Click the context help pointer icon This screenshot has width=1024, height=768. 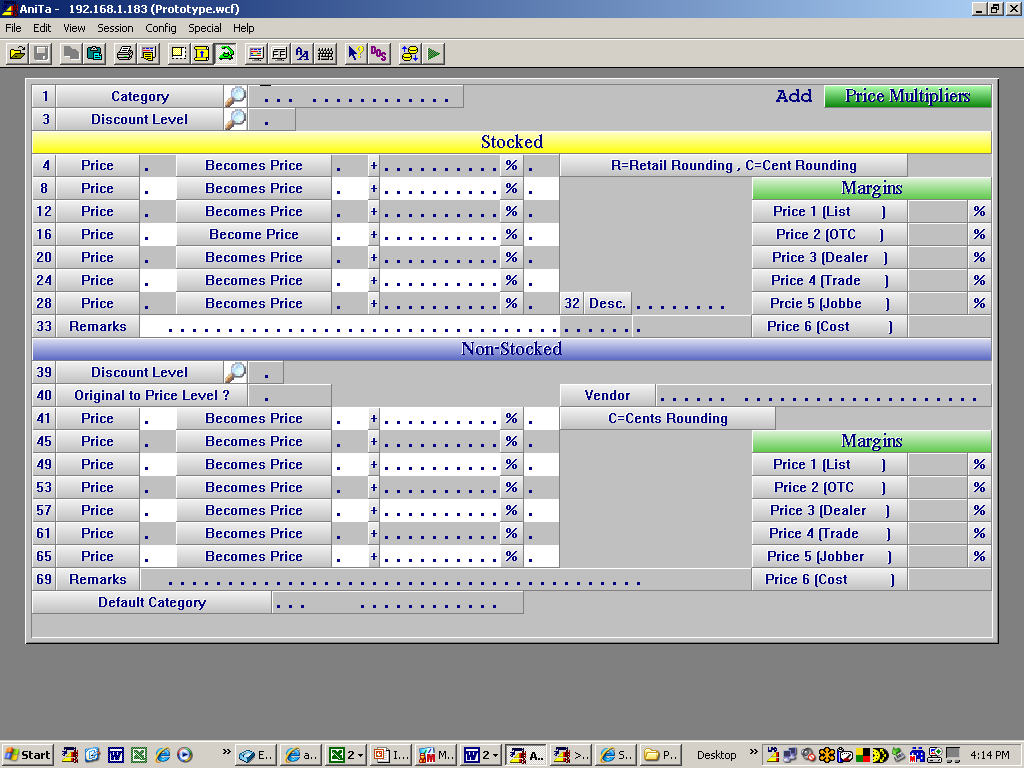pyautogui.click(x=355, y=54)
